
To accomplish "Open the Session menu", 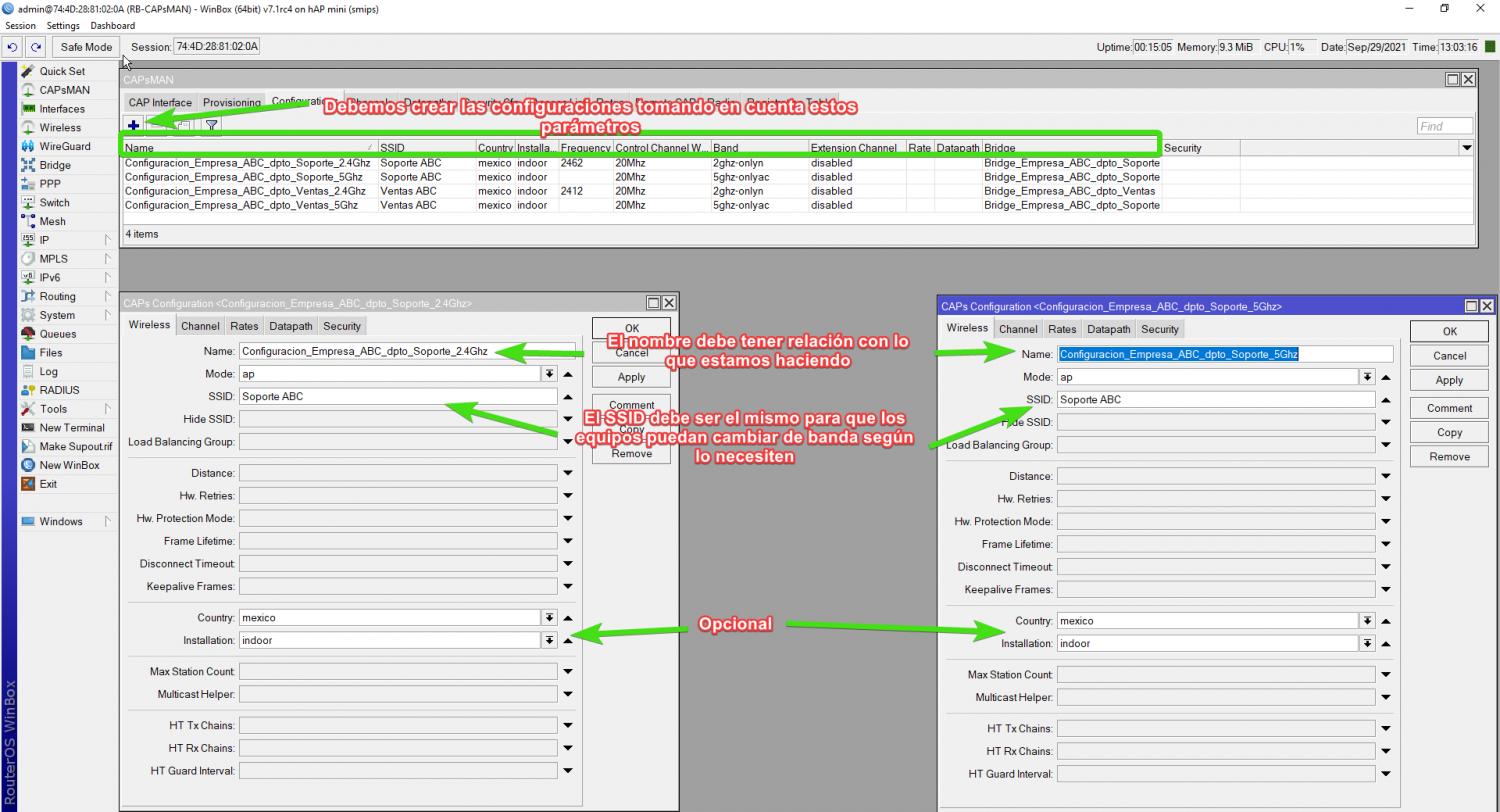I will click(x=20, y=25).
